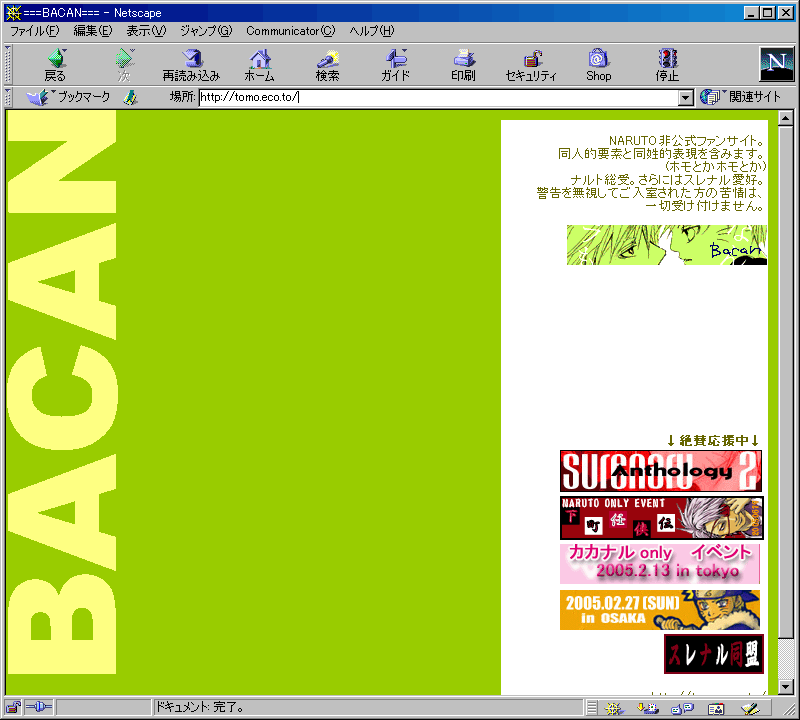
Task: Click the URL field showing http://tomo.eco.to/
Action: tap(439, 97)
